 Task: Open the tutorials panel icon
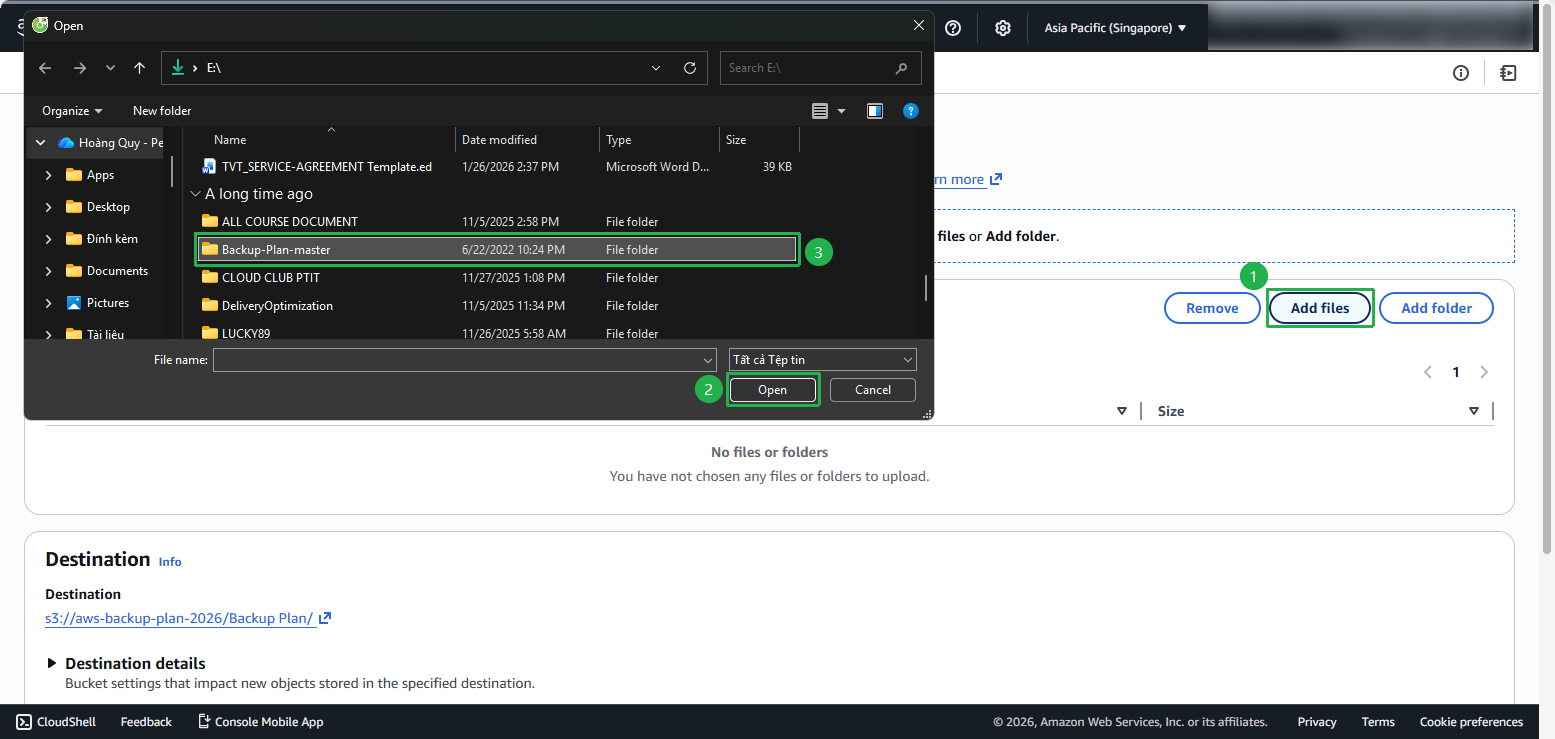(x=1508, y=73)
